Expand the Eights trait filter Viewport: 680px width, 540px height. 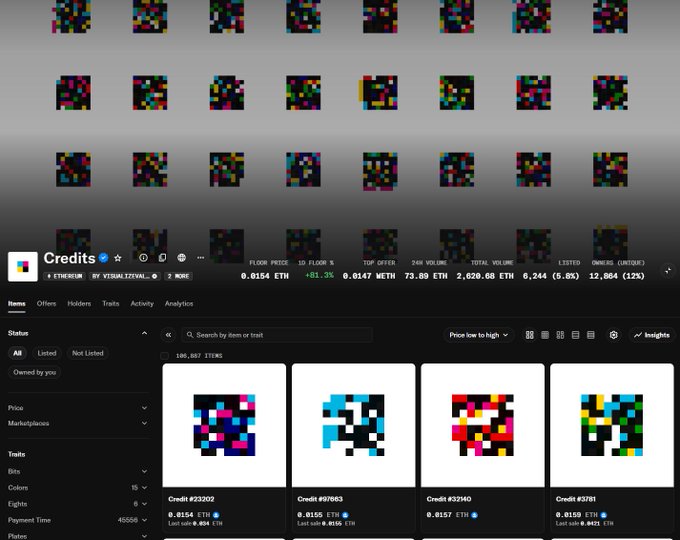pos(78,504)
